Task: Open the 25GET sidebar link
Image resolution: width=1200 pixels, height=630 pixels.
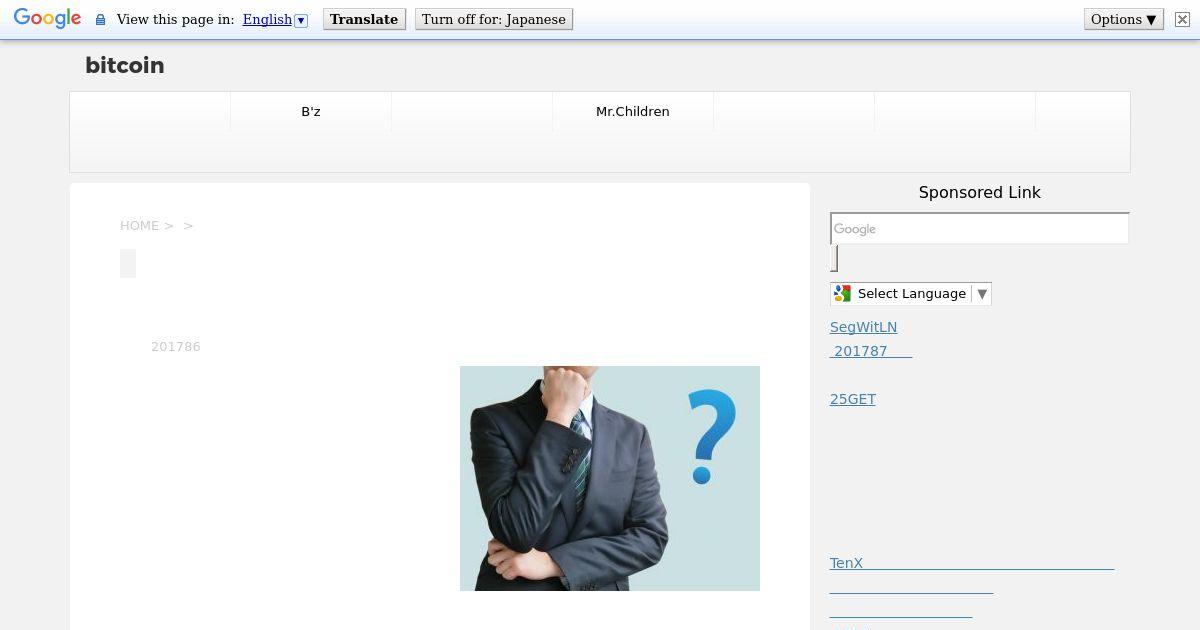Action: 853,399
